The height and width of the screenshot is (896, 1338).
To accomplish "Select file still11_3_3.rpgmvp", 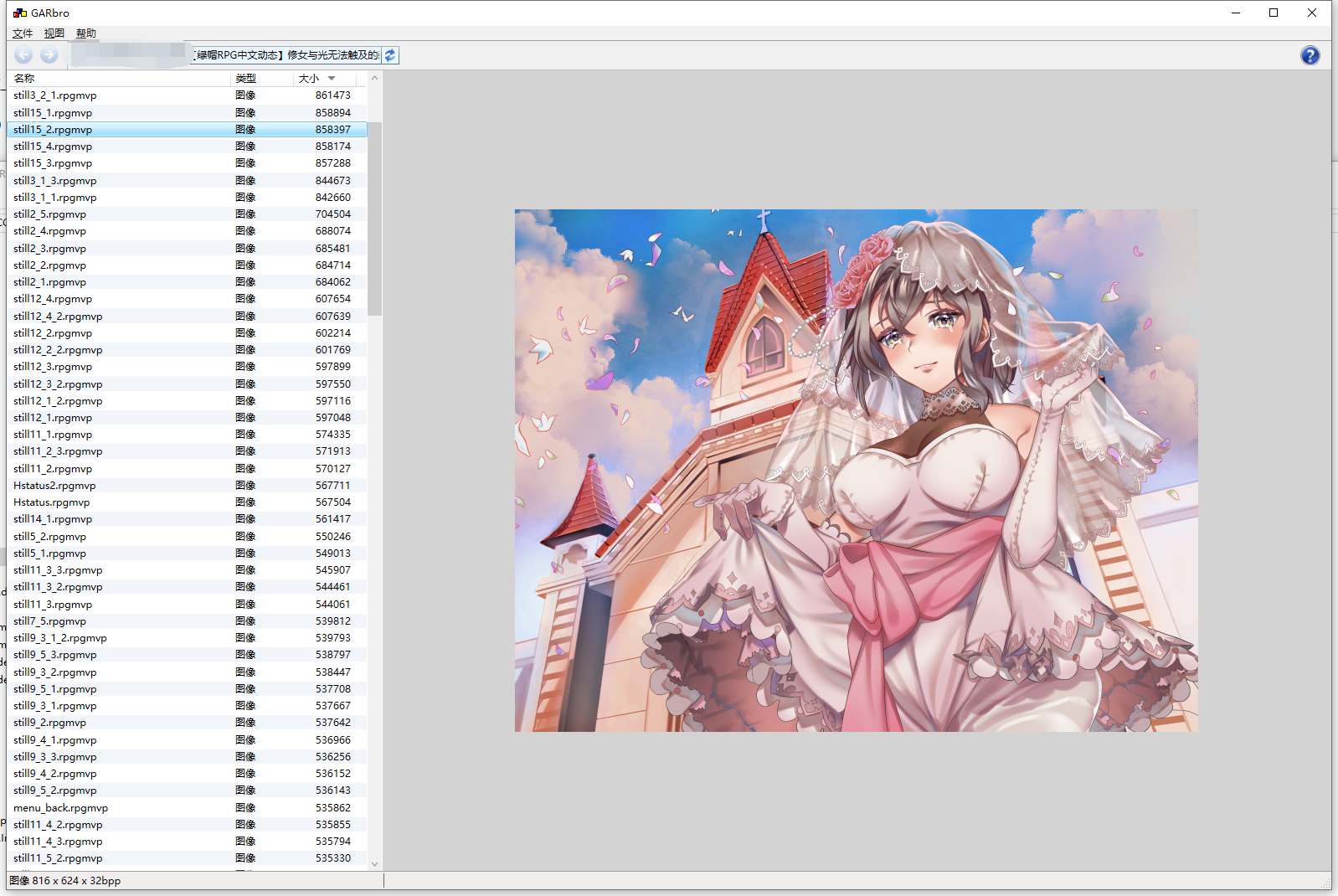I will point(187,570).
